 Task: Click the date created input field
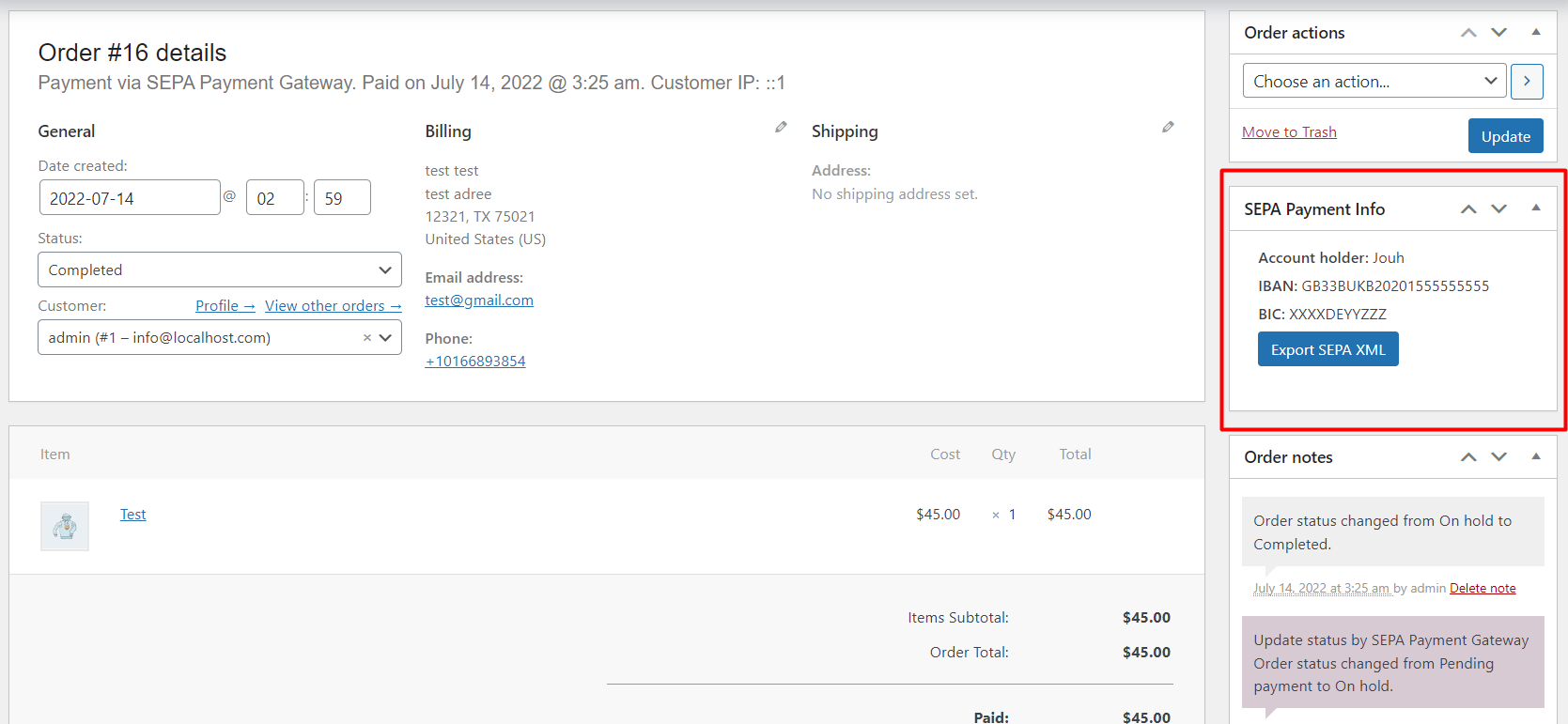coord(130,198)
